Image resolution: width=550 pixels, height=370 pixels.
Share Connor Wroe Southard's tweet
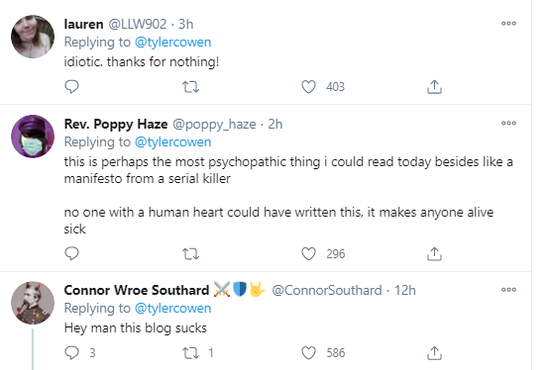(434, 353)
